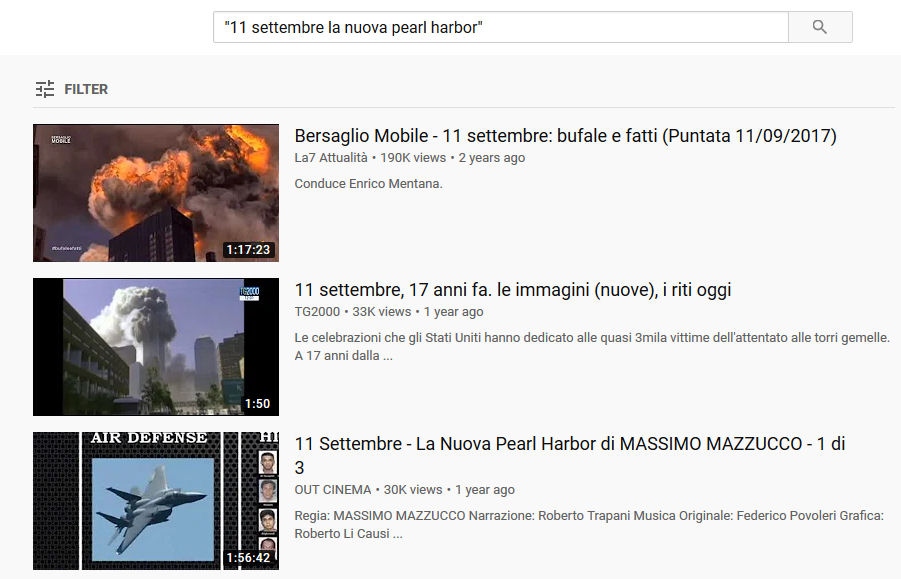Visit the TG2000 channel name link

(x=317, y=312)
